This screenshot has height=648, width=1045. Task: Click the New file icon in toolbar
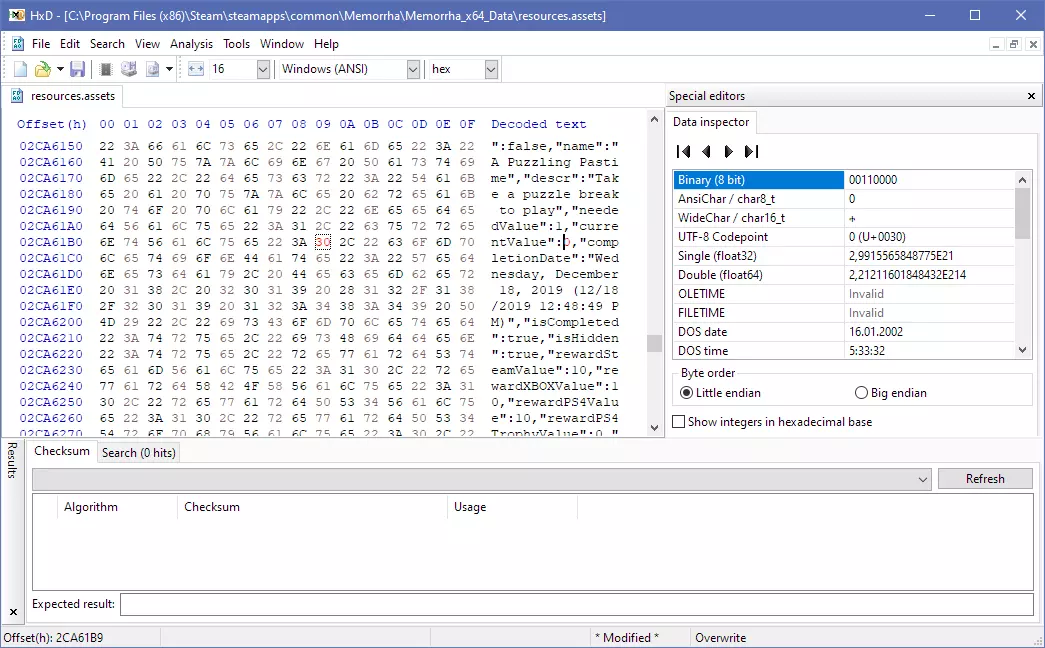click(20, 69)
